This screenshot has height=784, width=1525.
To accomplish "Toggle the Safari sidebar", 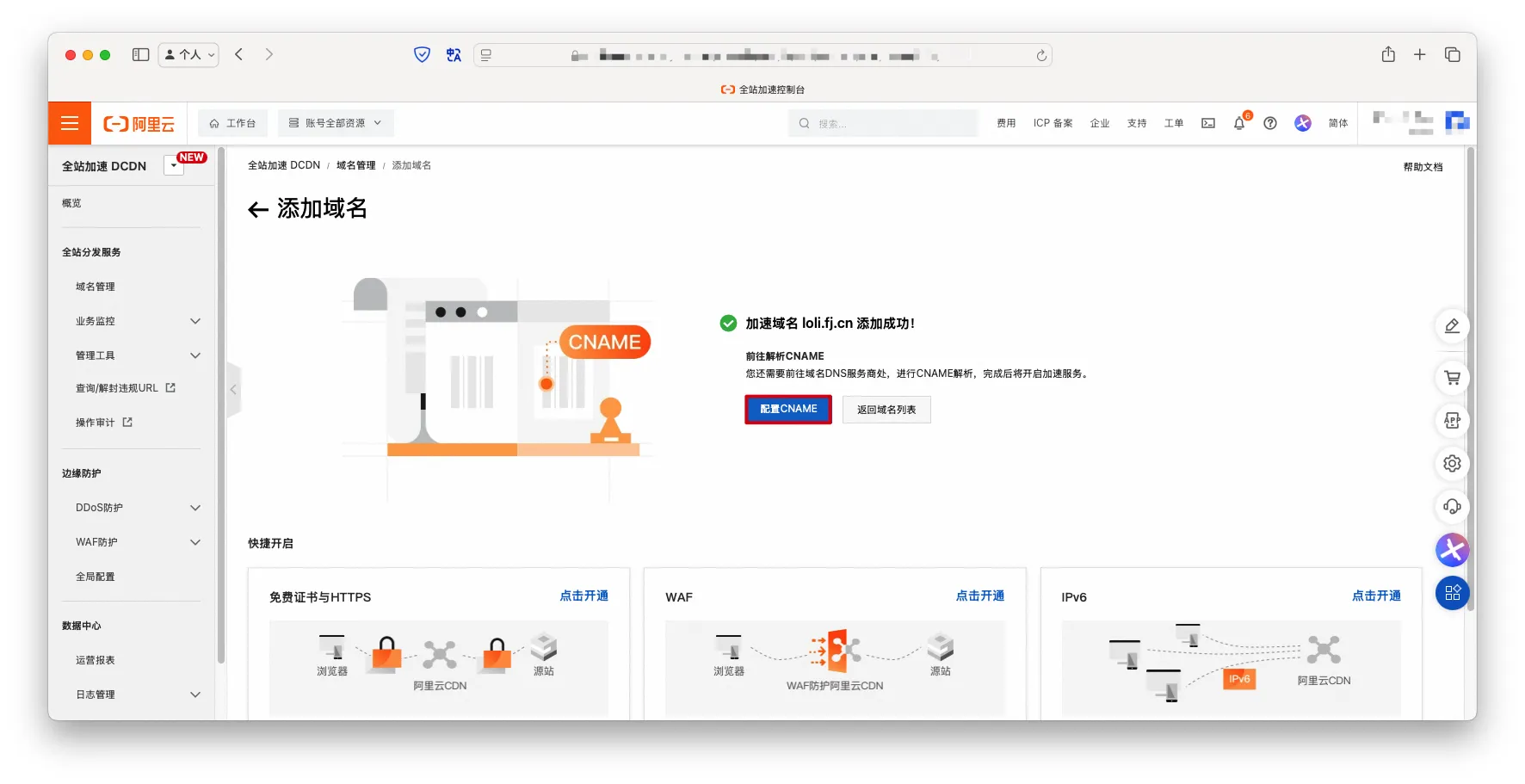I will tap(140, 55).
